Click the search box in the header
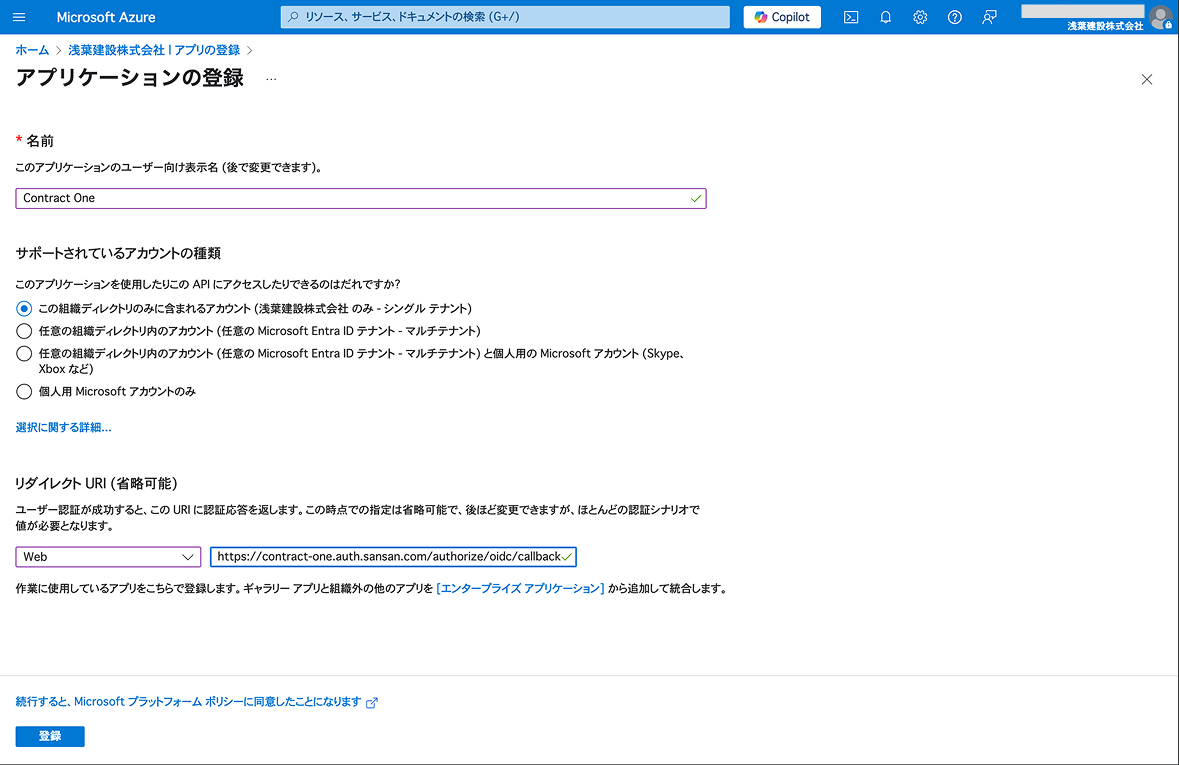Viewport: 1179px width, 765px height. click(x=505, y=17)
